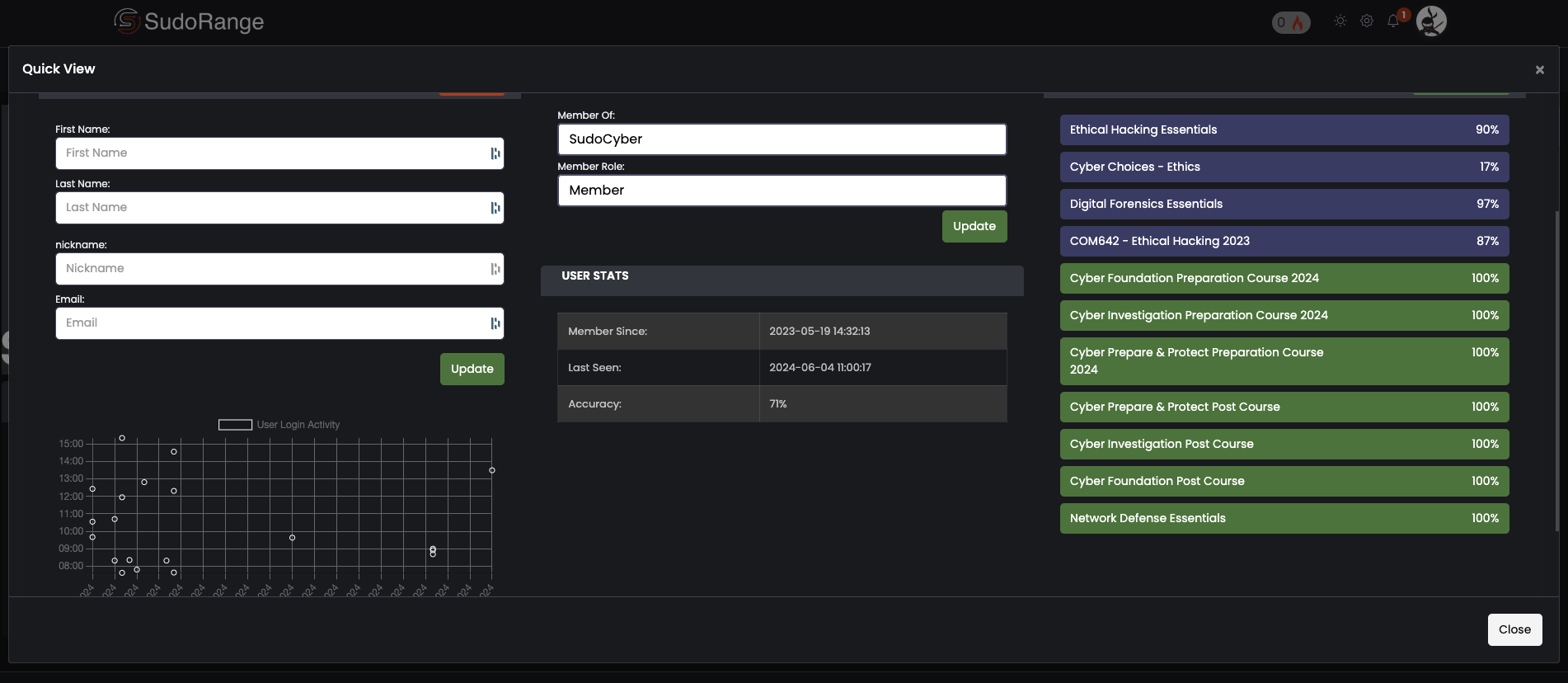Open the Member Role selector
Screen dimensions: 1568x683
coord(782,191)
